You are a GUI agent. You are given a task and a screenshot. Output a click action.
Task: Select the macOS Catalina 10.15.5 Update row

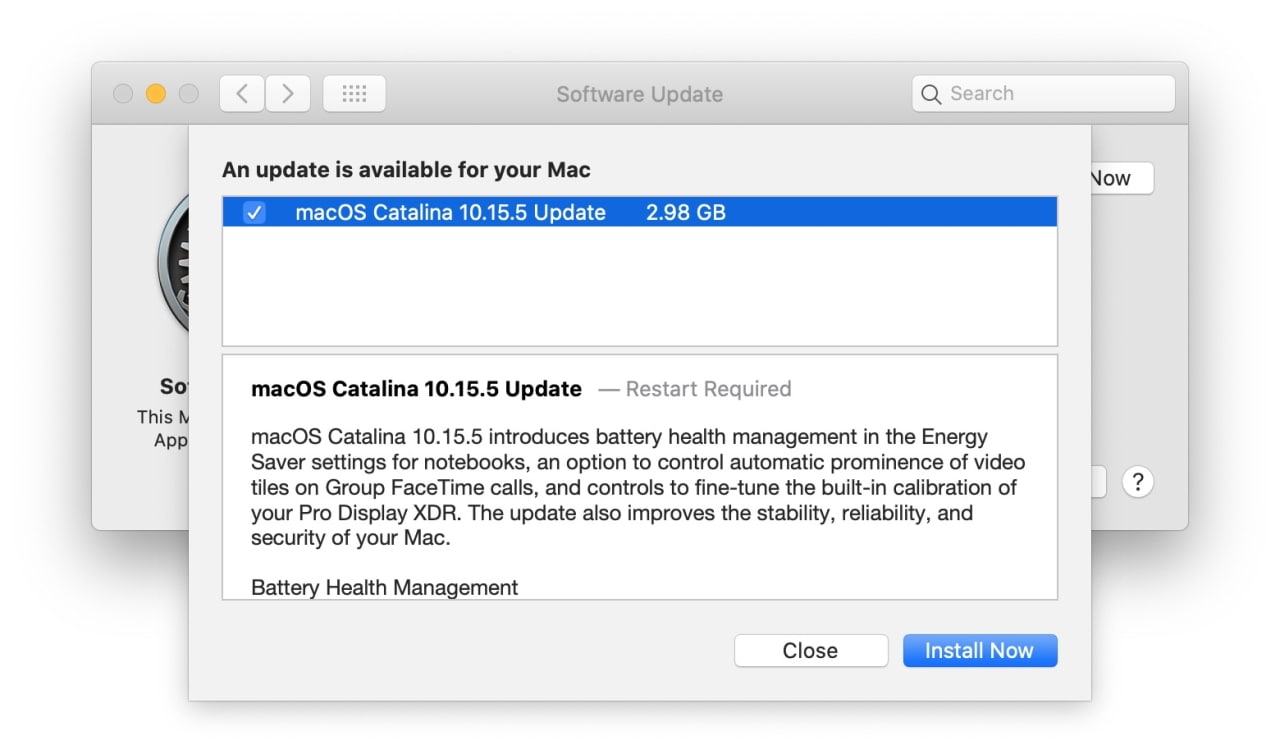pyautogui.click(x=450, y=212)
